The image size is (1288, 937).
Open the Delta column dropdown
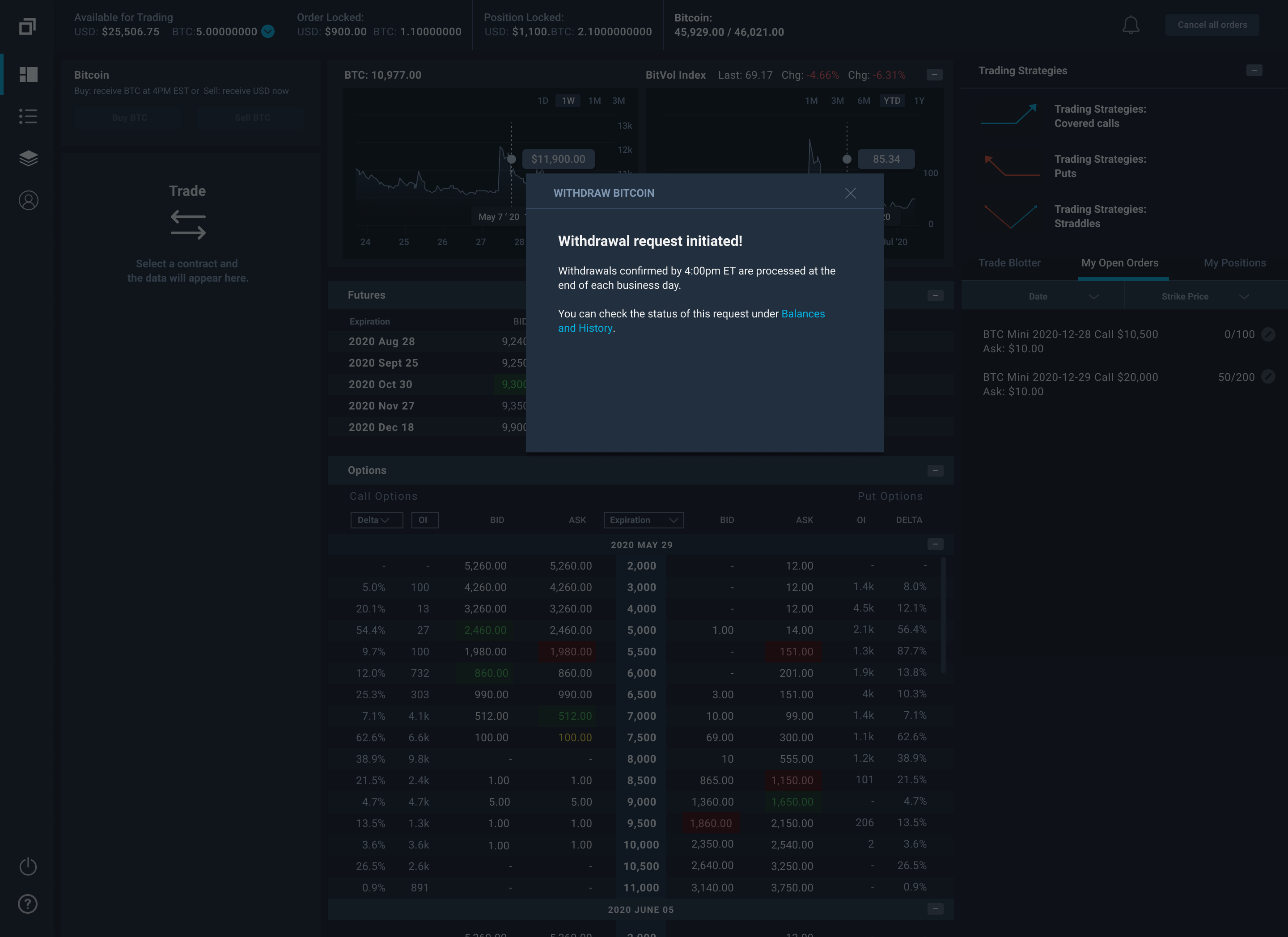pos(377,520)
